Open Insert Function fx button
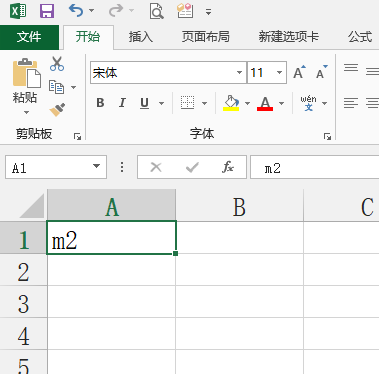 tap(228, 167)
